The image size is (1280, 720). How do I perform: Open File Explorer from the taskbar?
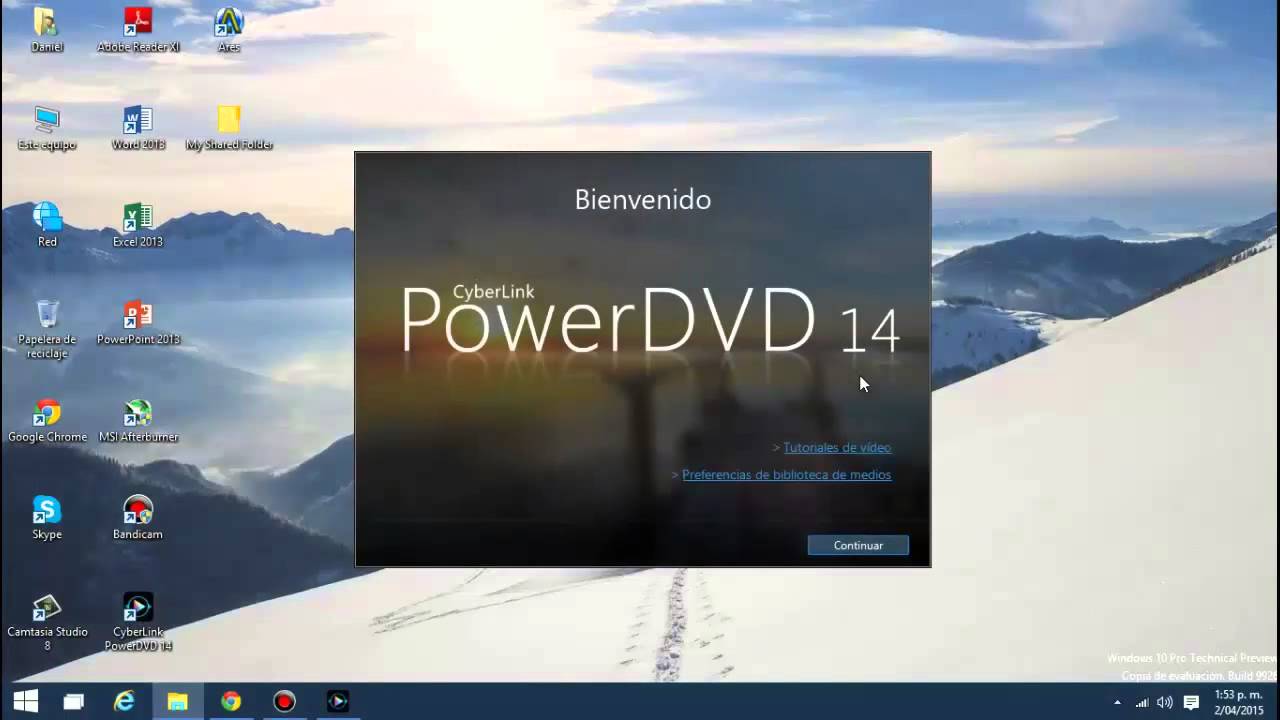pyautogui.click(x=177, y=701)
